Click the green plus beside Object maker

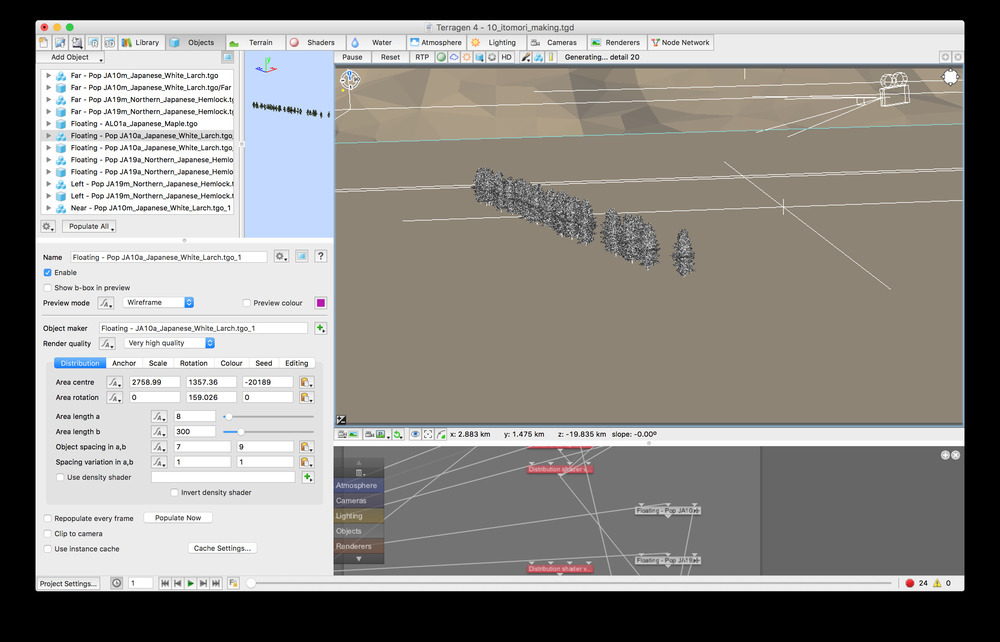pyautogui.click(x=320, y=328)
